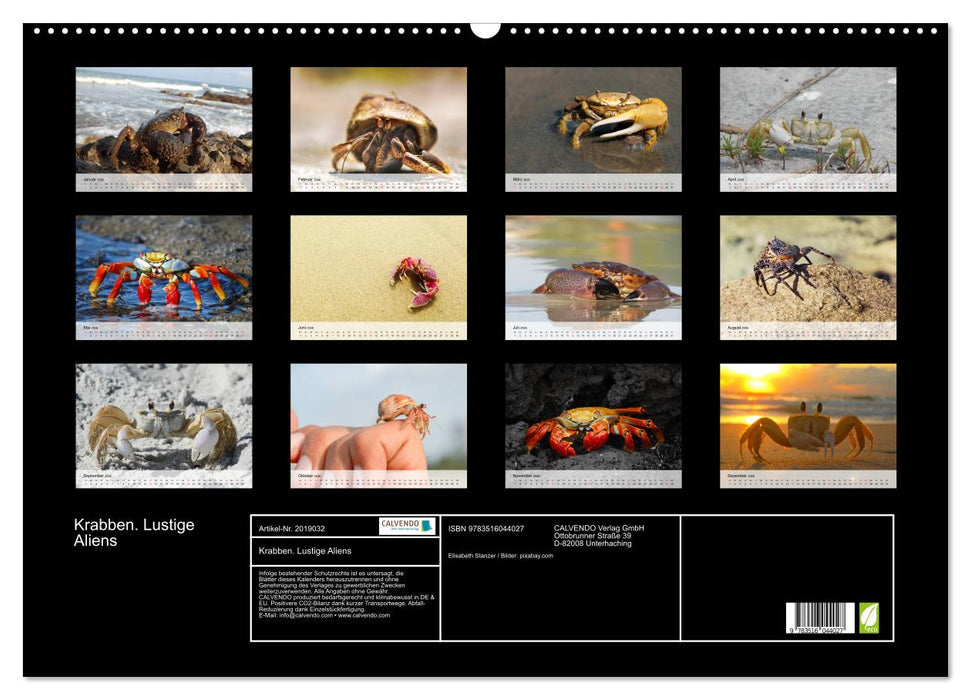This screenshot has height=700, width=971.
Task: Open the September white-clawed crab photo
Action: coord(164,417)
